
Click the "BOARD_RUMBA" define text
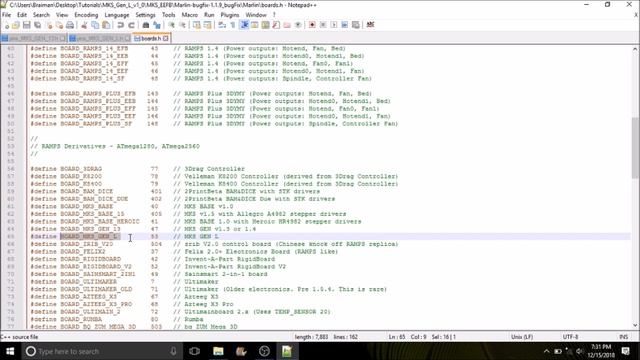pos(81,319)
